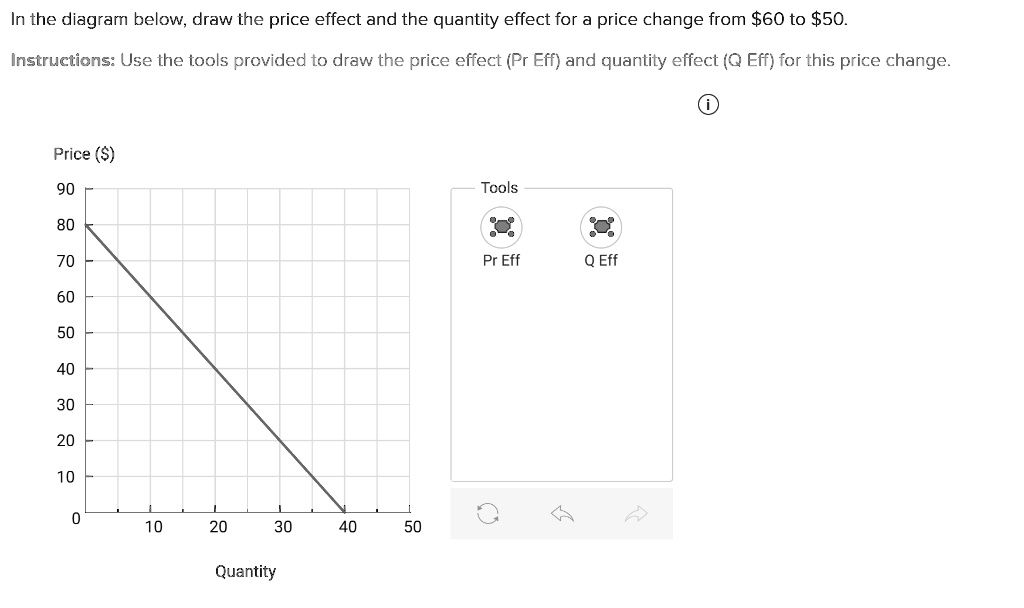Image resolution: width=1024 pixels, height=608 pixels.
Task: Click the Q Eff label under its icon
Action: [601, 260]
